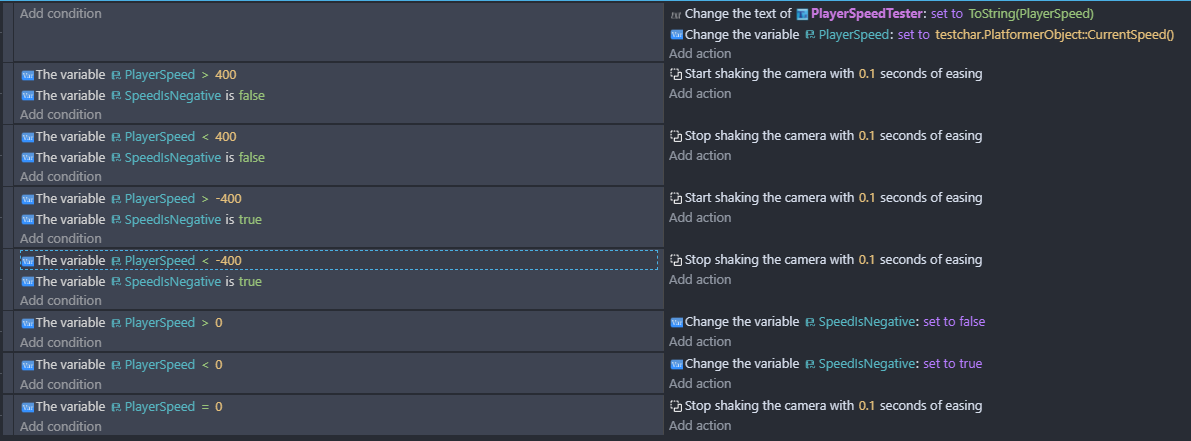Click "Add condition" under the "PlayerSpeed = 0" condition
The width and height of the screenshot is (1191, 441).
(60, 427)
